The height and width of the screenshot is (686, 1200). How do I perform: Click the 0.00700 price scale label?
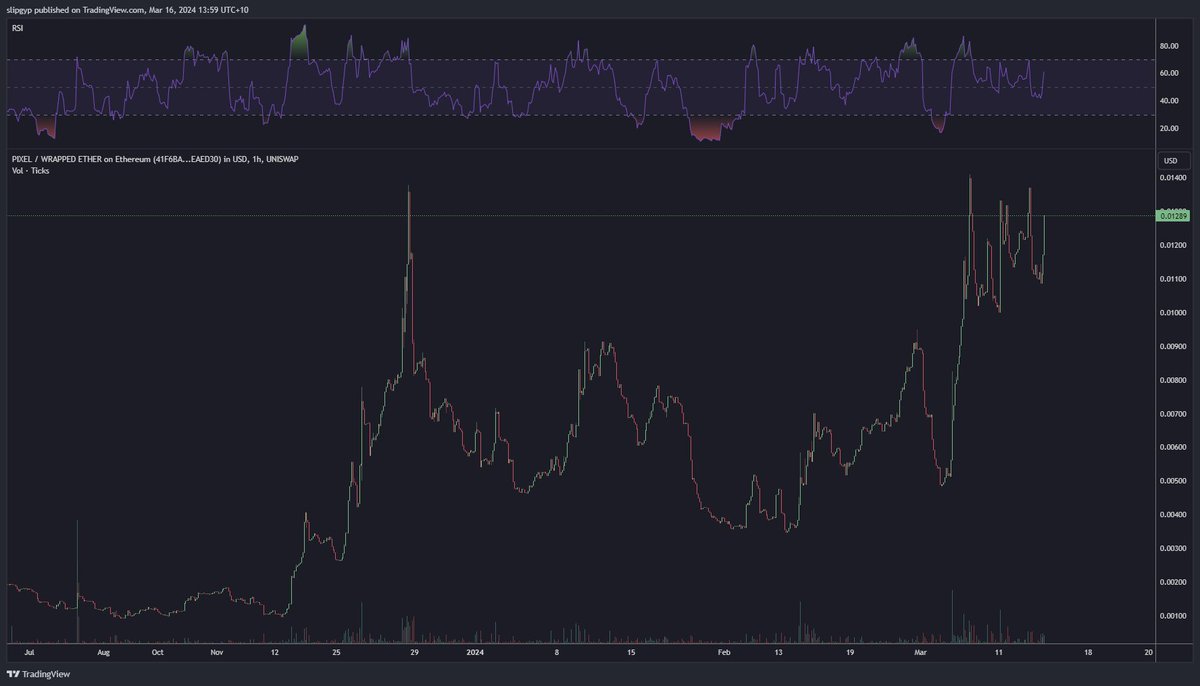[1172, 413]
